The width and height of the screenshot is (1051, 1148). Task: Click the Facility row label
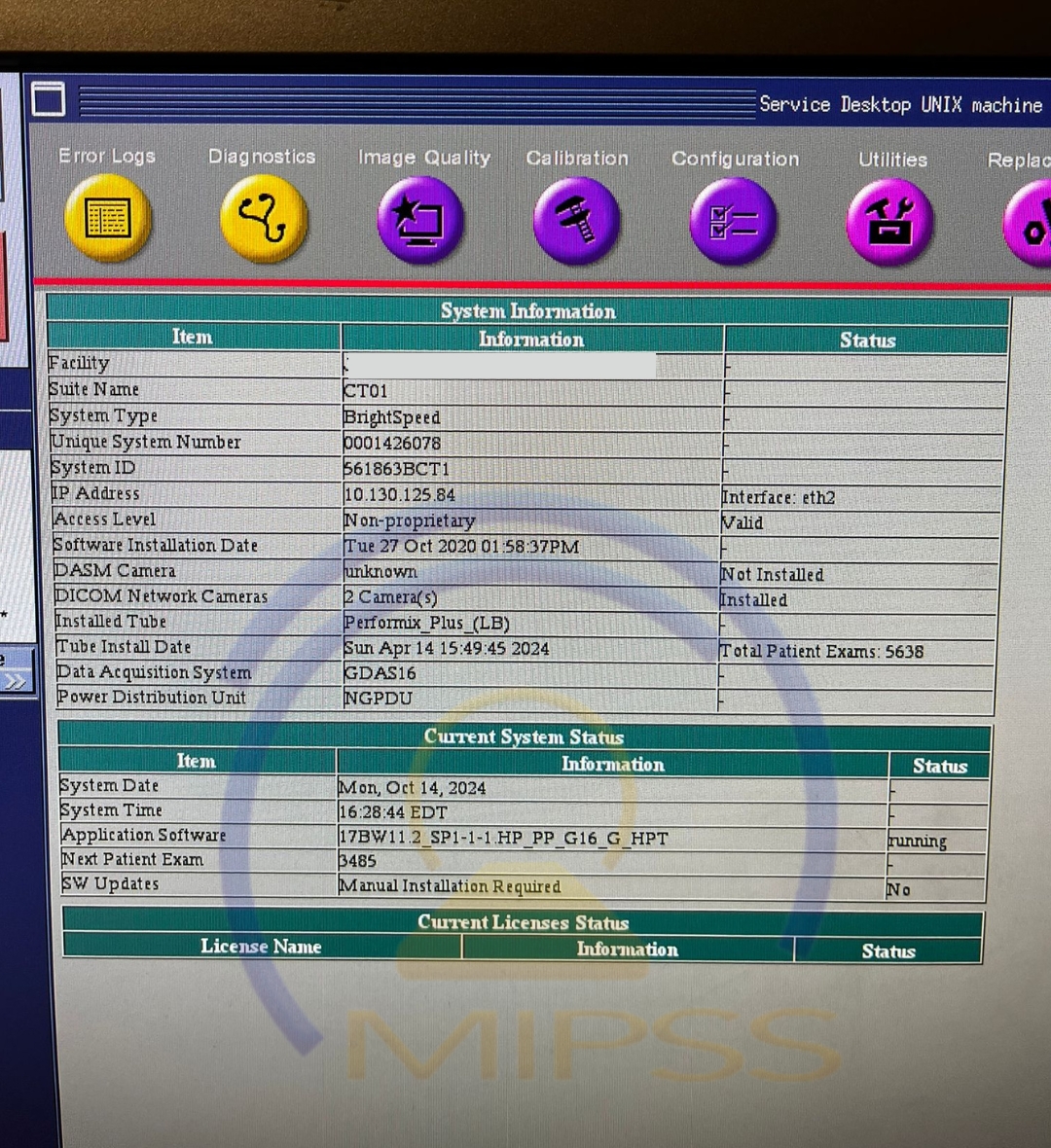(x=79, y=363)
